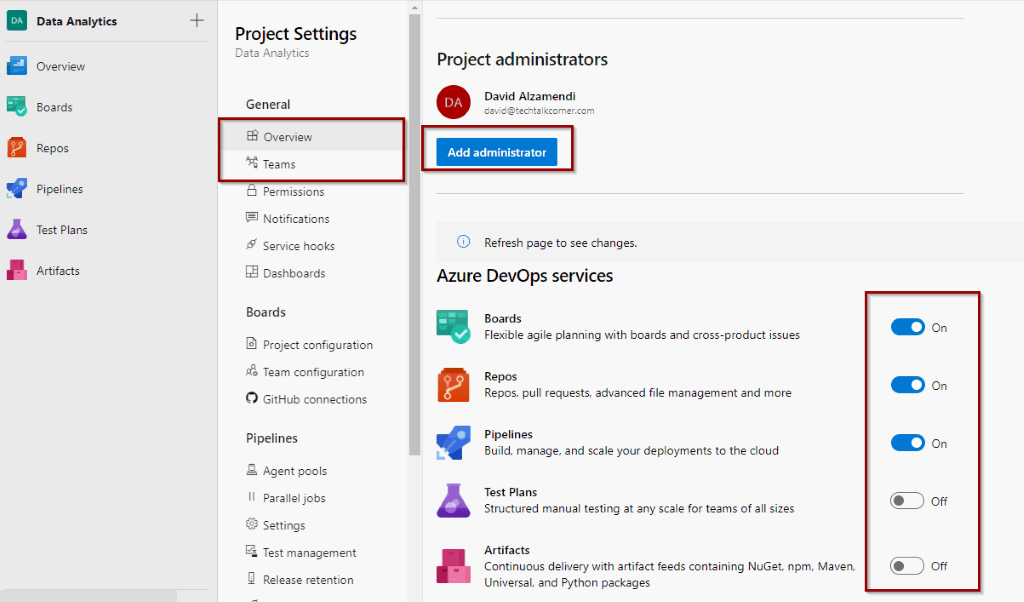Click the Repos service icon in DevOps services
Screen dimensions: 1024x602
(x=453, y=385)
